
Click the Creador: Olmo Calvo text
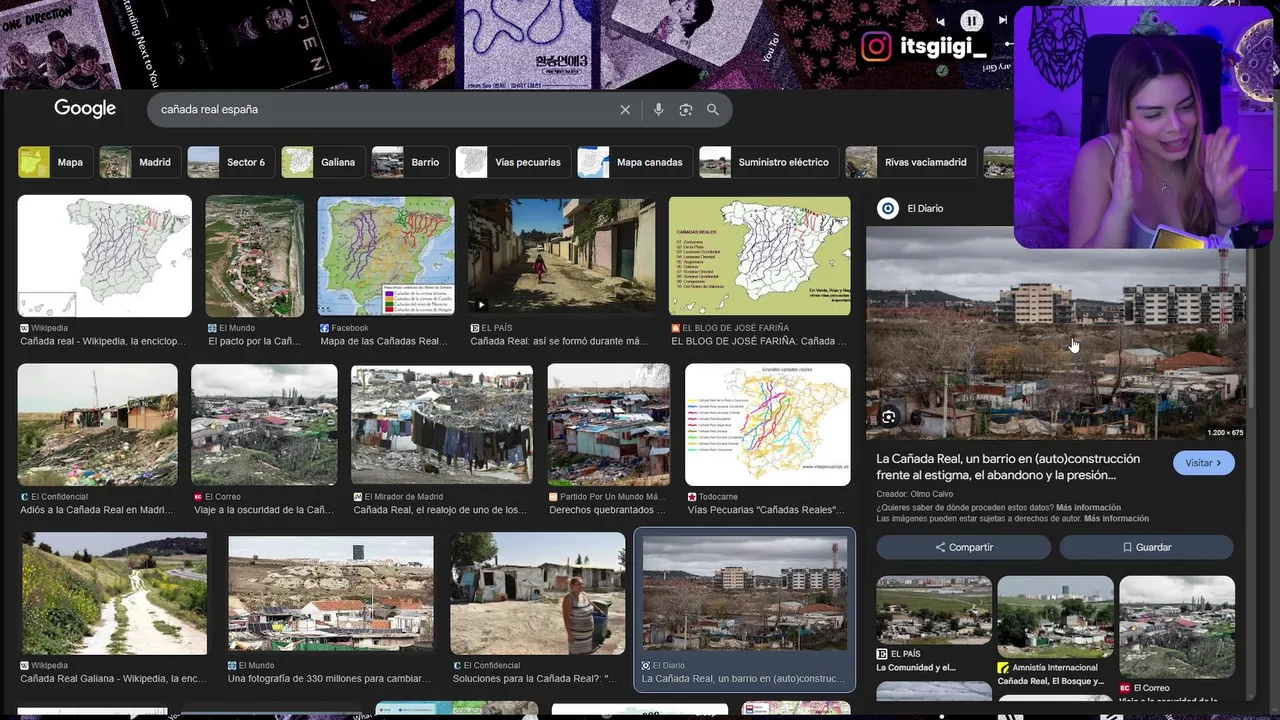[915, 494]
